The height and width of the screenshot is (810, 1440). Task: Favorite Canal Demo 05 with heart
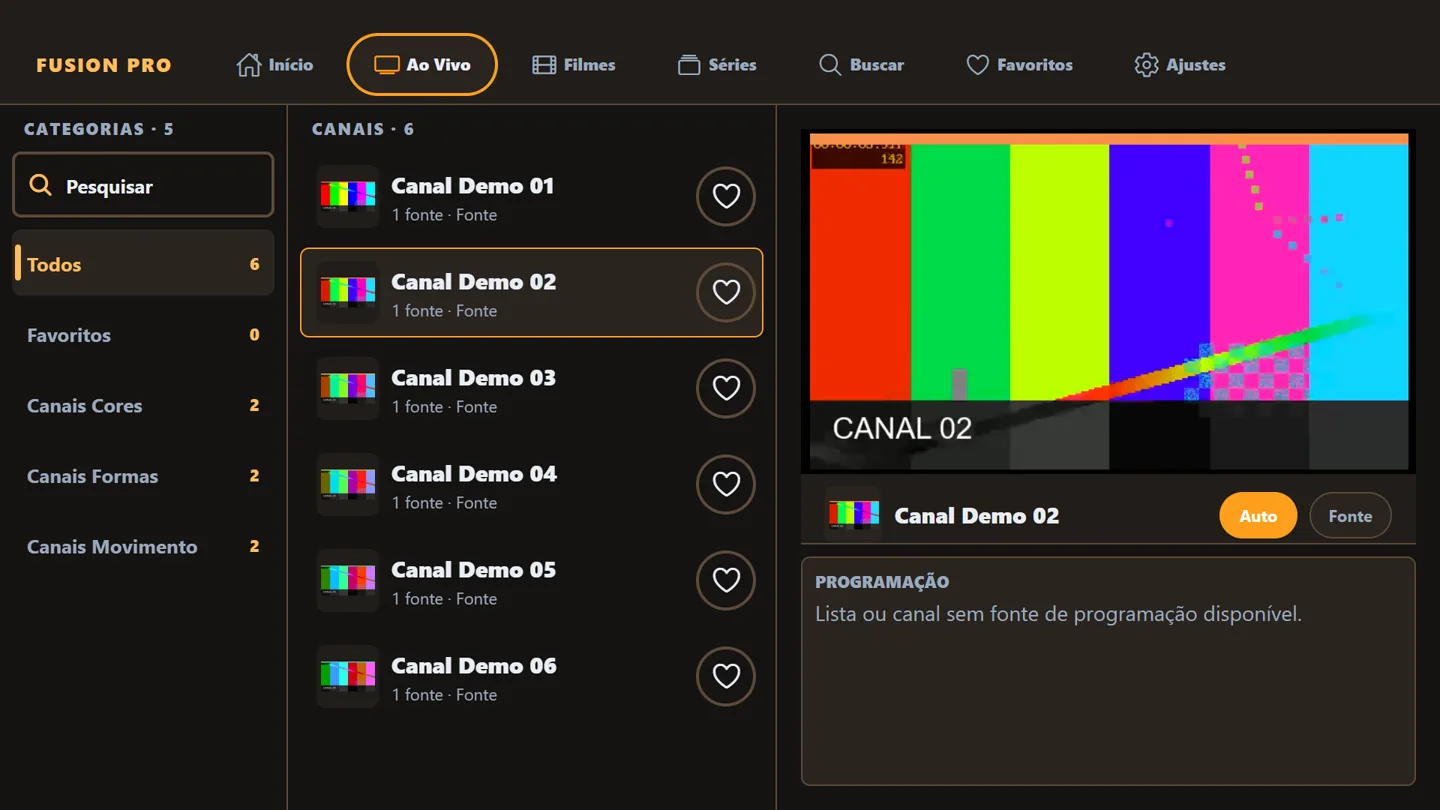(x=726, y=580)
